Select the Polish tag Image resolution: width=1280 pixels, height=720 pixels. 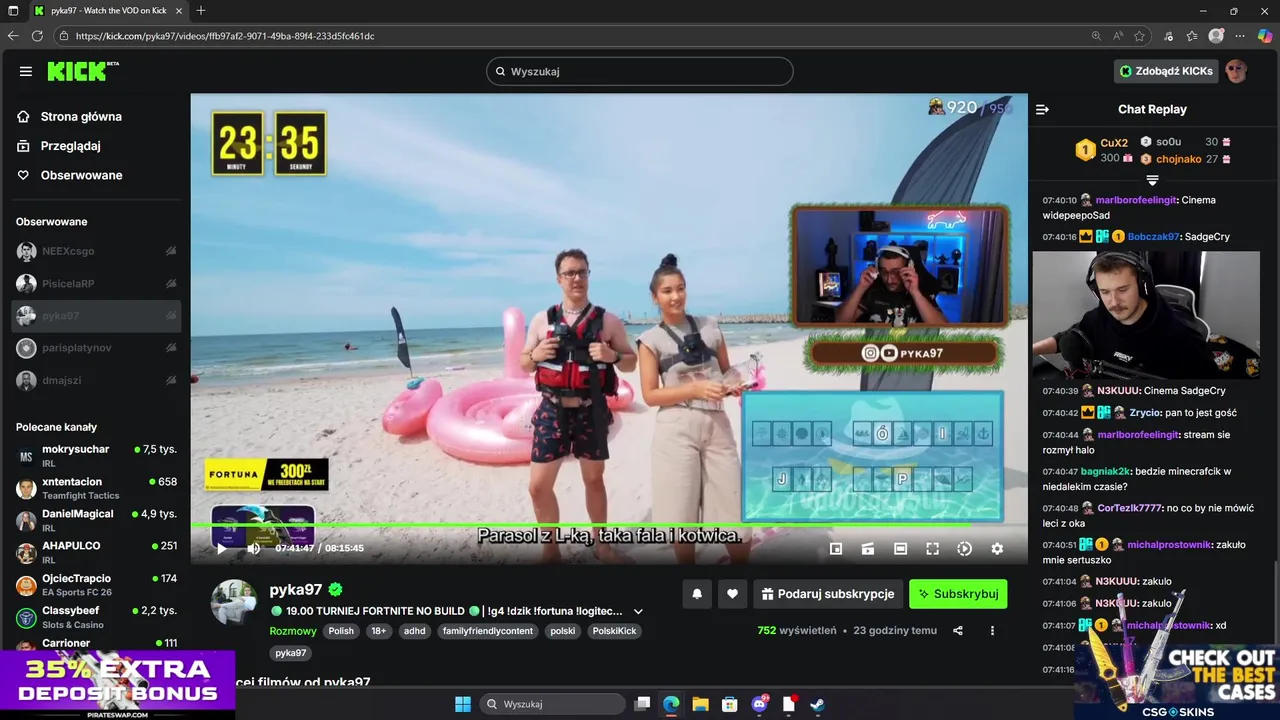point(341,631)
